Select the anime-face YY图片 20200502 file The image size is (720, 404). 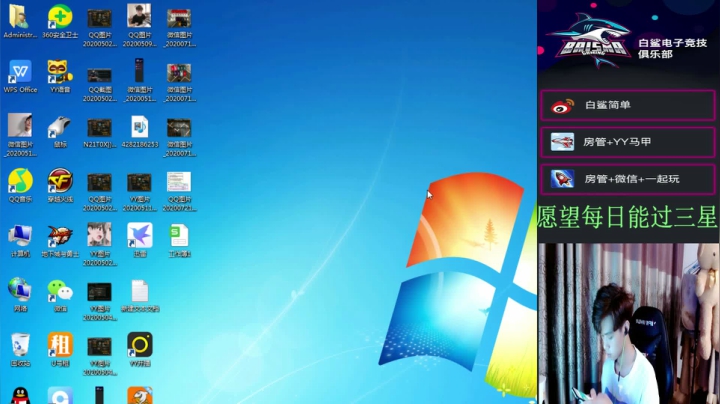click(x=100, y=244)
